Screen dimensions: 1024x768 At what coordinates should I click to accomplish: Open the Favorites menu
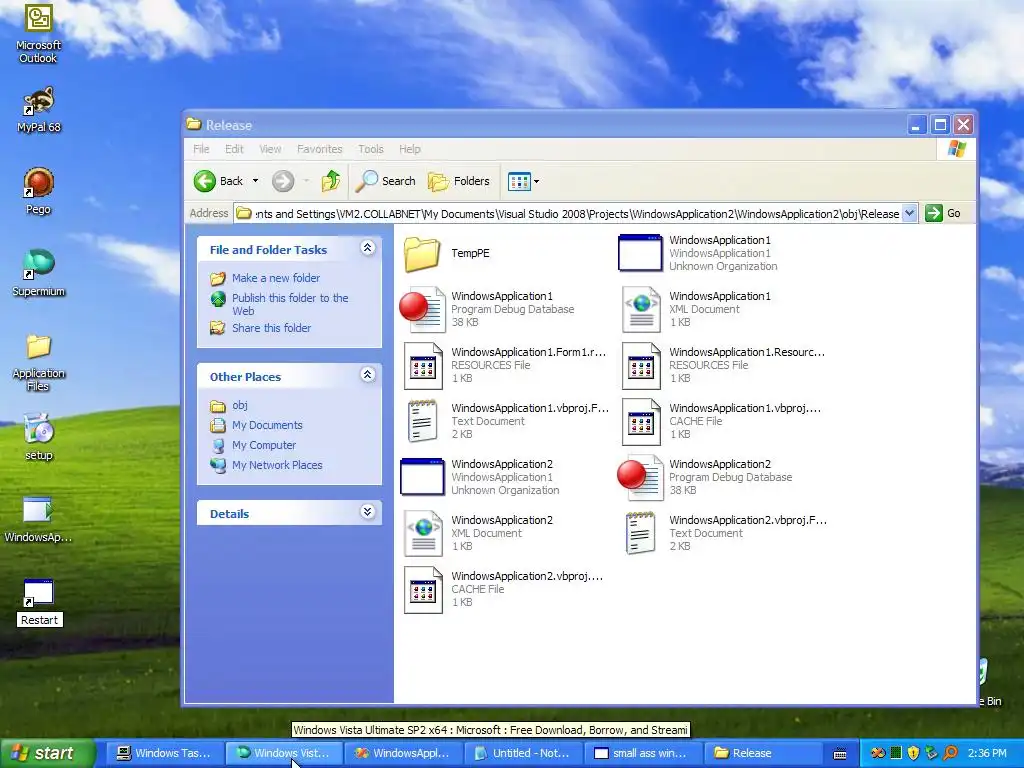pyautogui.click(x=319, y=149)
